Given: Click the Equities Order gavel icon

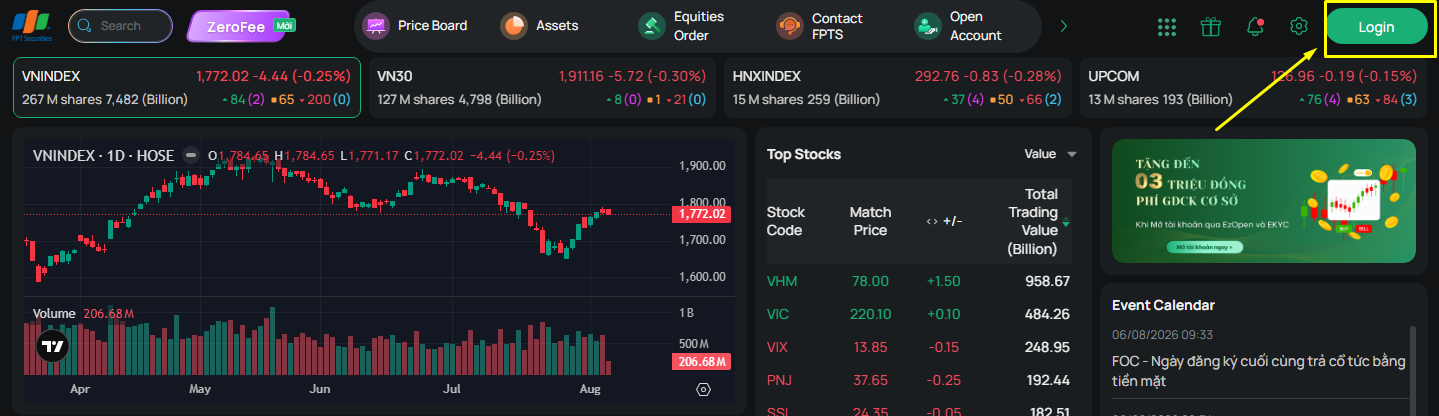Looking at the screenshot, I should (652, 26).
